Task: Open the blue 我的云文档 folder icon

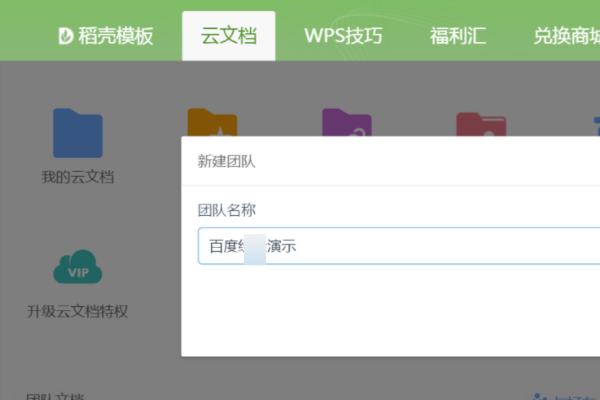Action: (78, 133)
